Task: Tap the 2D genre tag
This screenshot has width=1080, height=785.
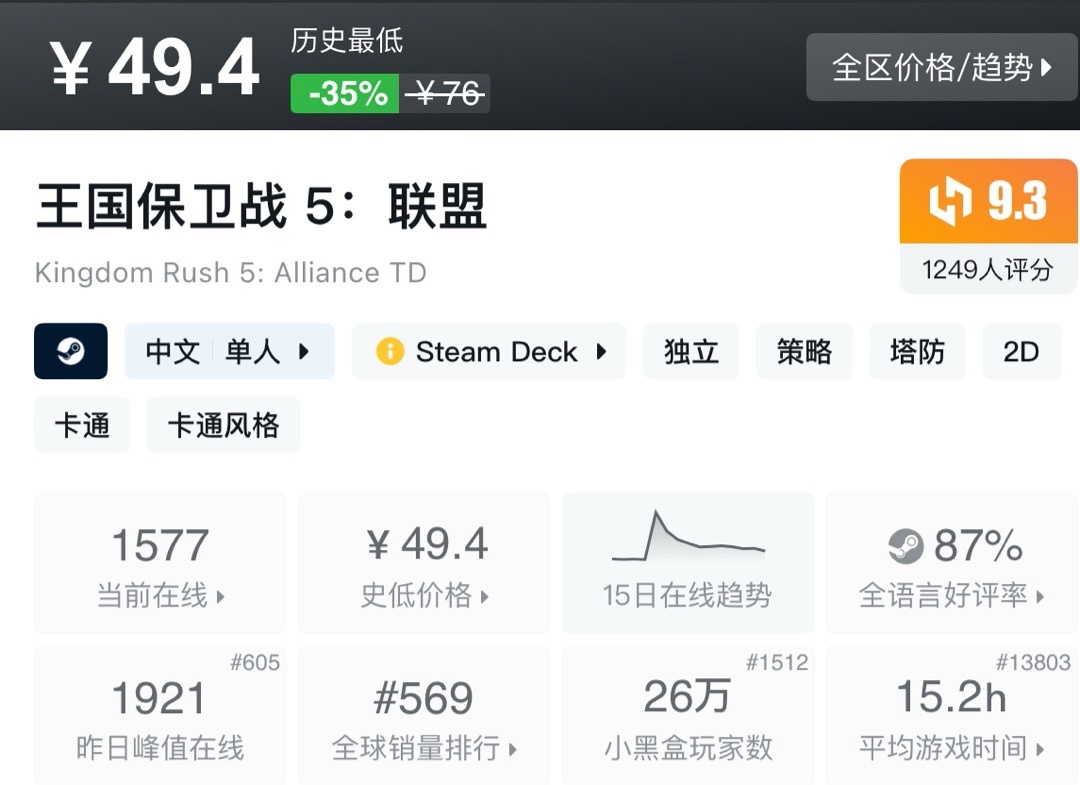Action: (1021, 352)
